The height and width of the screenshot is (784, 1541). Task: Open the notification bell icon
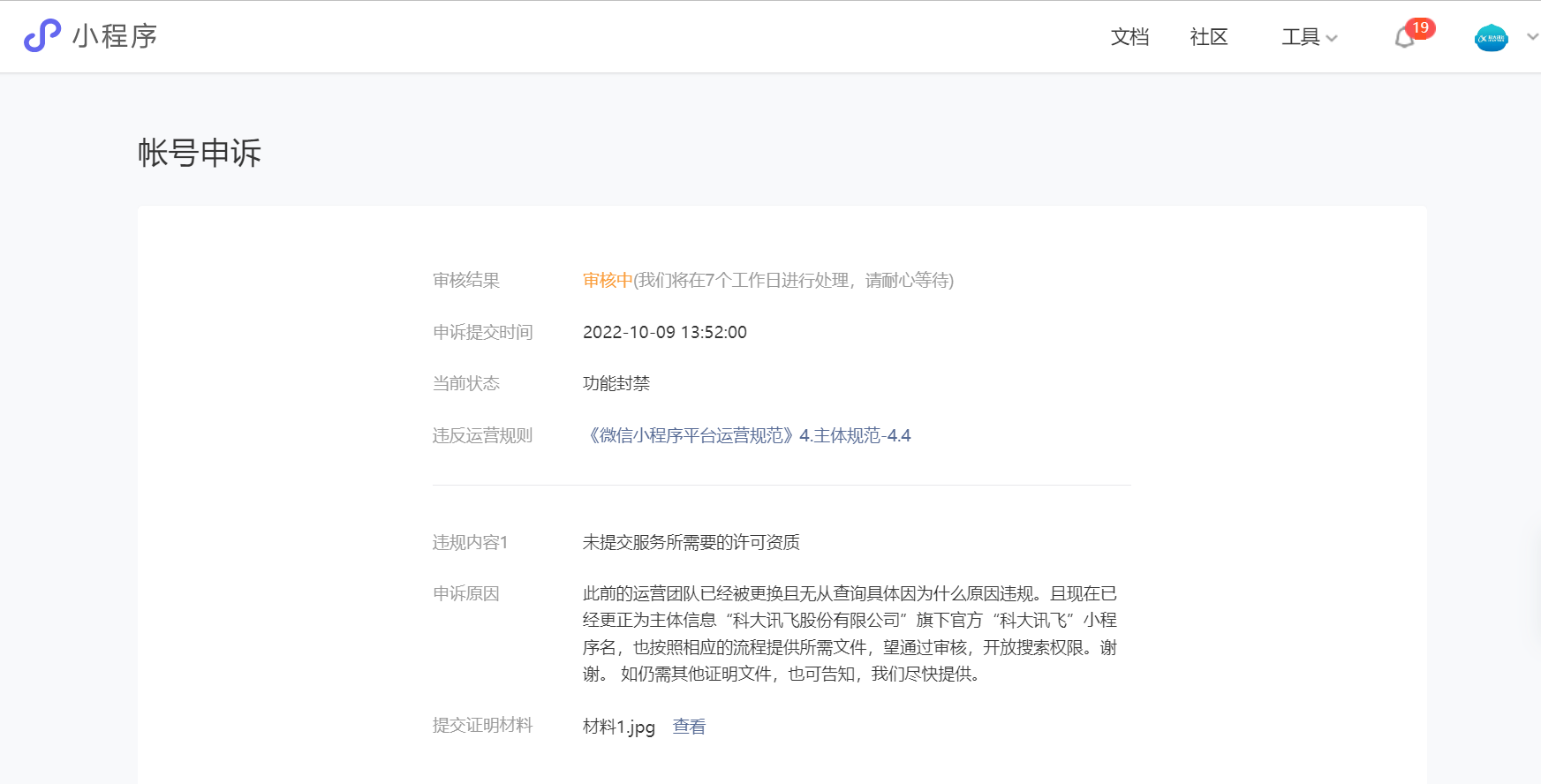coord(1404,38)
